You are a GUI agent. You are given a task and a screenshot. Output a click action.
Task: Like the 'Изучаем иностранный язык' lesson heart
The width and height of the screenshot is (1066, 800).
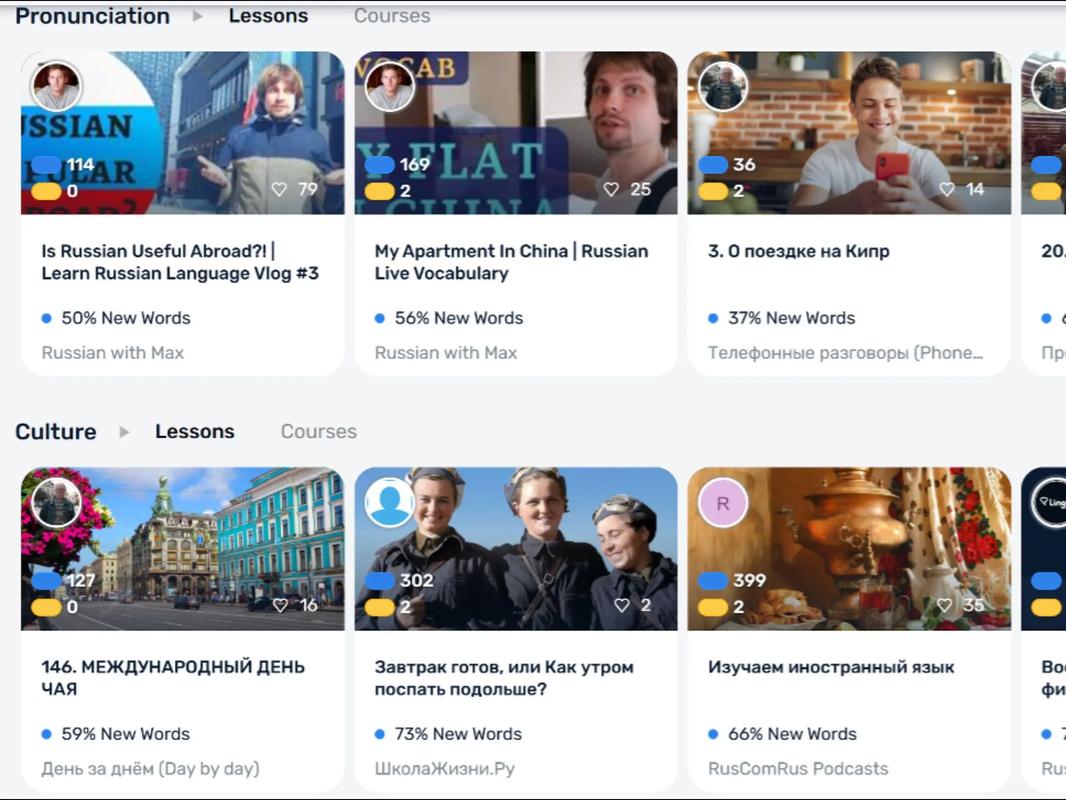944,605
